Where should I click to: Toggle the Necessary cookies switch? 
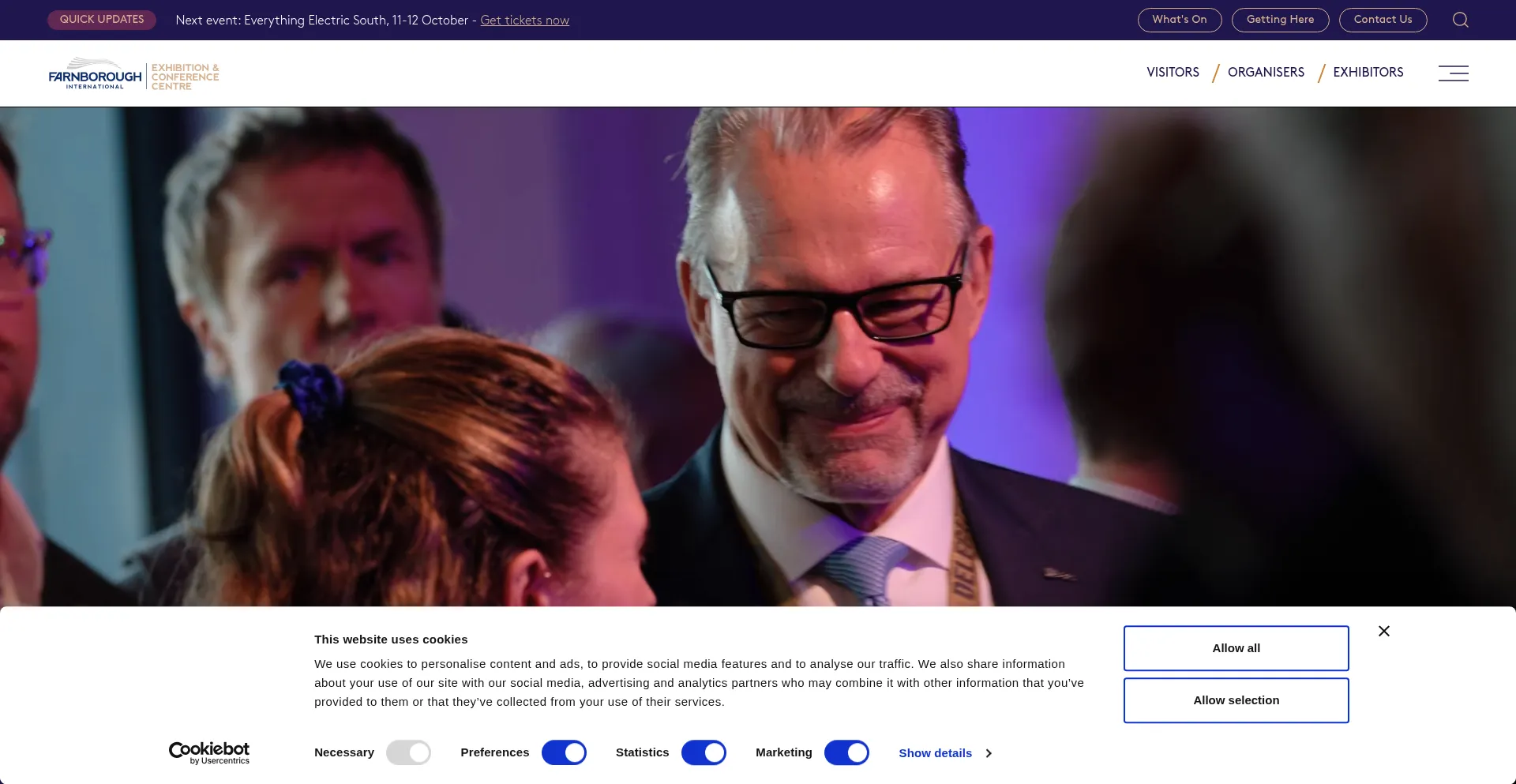[408, 752]
